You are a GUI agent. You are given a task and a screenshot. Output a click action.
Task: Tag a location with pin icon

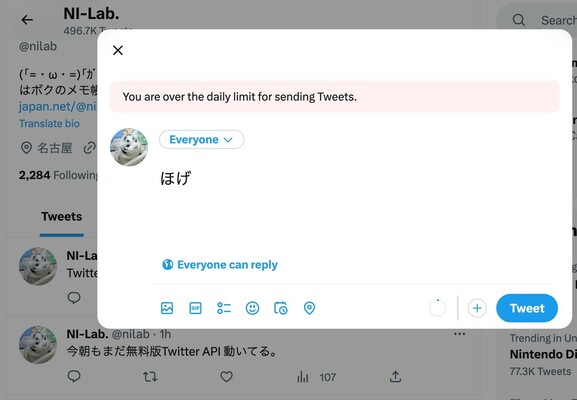click(x=309, y=308)
